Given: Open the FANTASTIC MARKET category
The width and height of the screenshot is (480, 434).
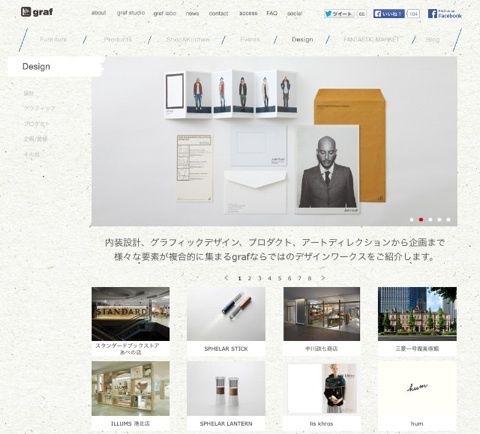Looking at the screenshot, I should tap(371, 39).
